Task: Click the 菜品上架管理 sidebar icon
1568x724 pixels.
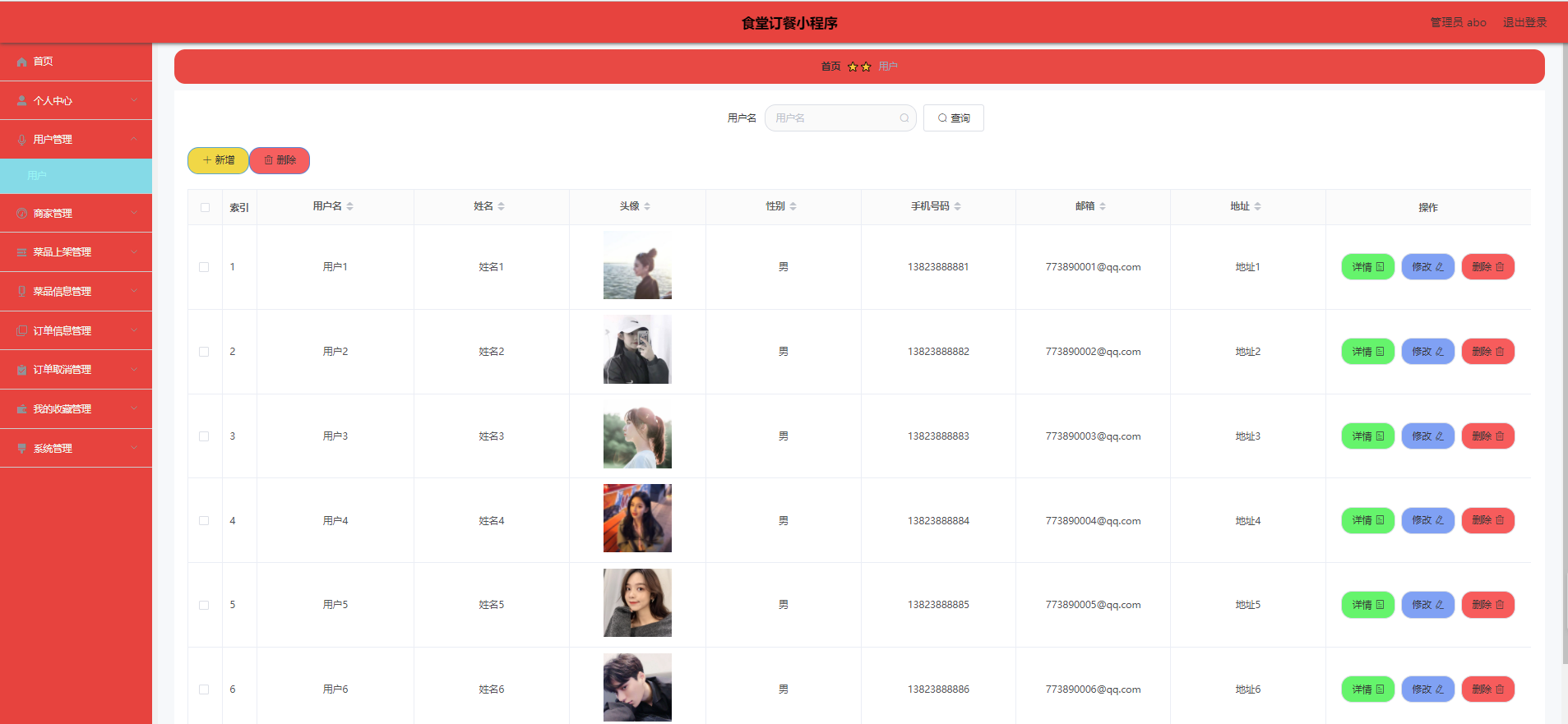Action: click(22, 252)
